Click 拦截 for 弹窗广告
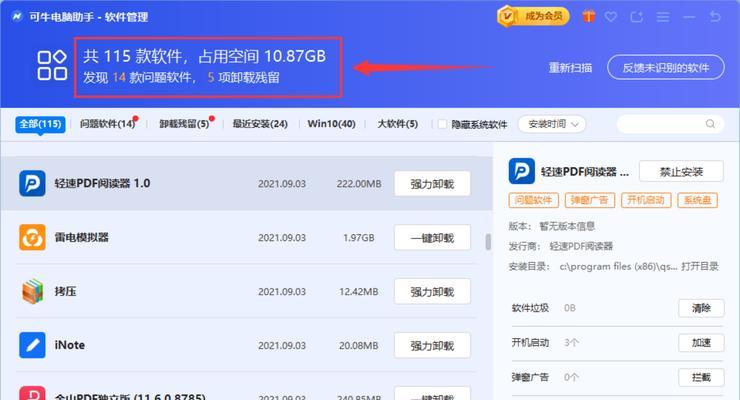Viewport: 740px width, 400px height. (701, 377)
